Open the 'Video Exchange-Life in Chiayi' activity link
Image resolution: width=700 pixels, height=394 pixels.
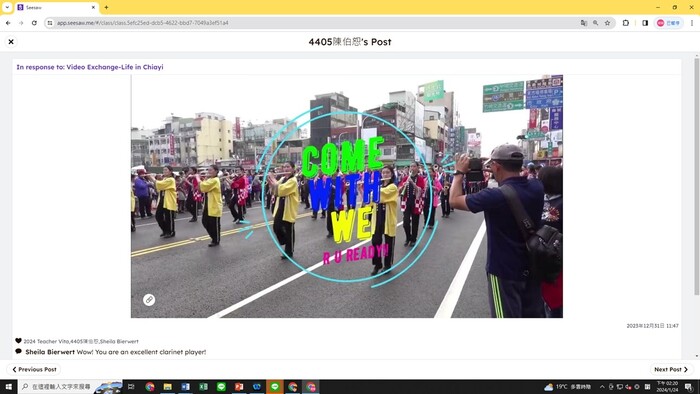[115, 67]
